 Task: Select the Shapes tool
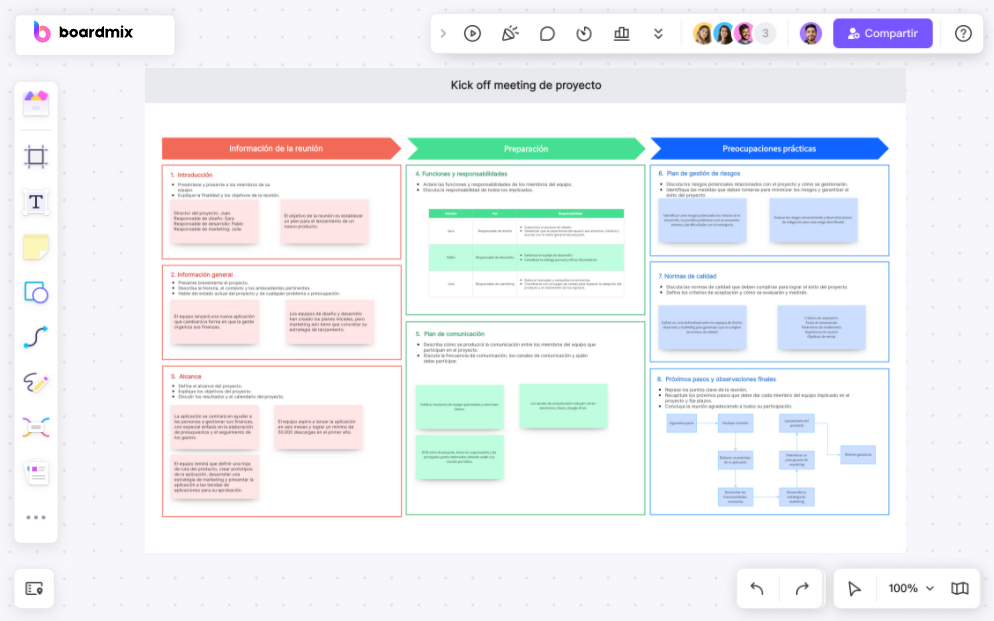[36, 292]
